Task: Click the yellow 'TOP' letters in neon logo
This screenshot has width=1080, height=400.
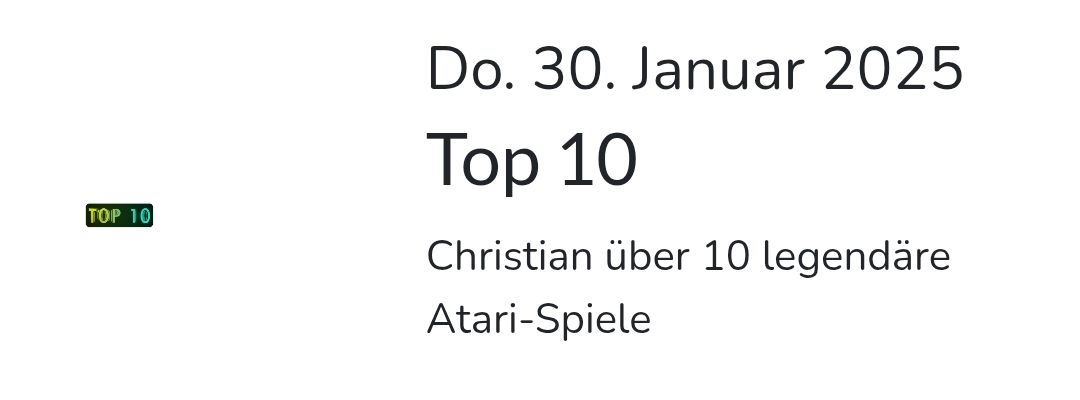Action: click(103, 215)
